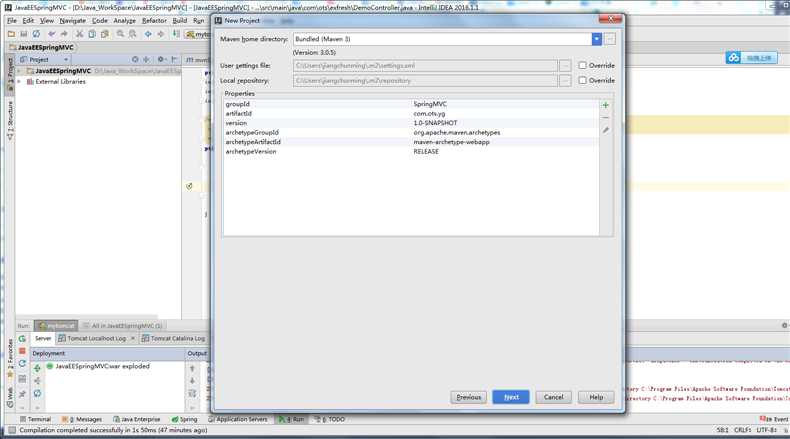The height and width of the screenshot is (439, 790).
Task: Click the Cut scissors icon
Action: (x=79, y=34)
